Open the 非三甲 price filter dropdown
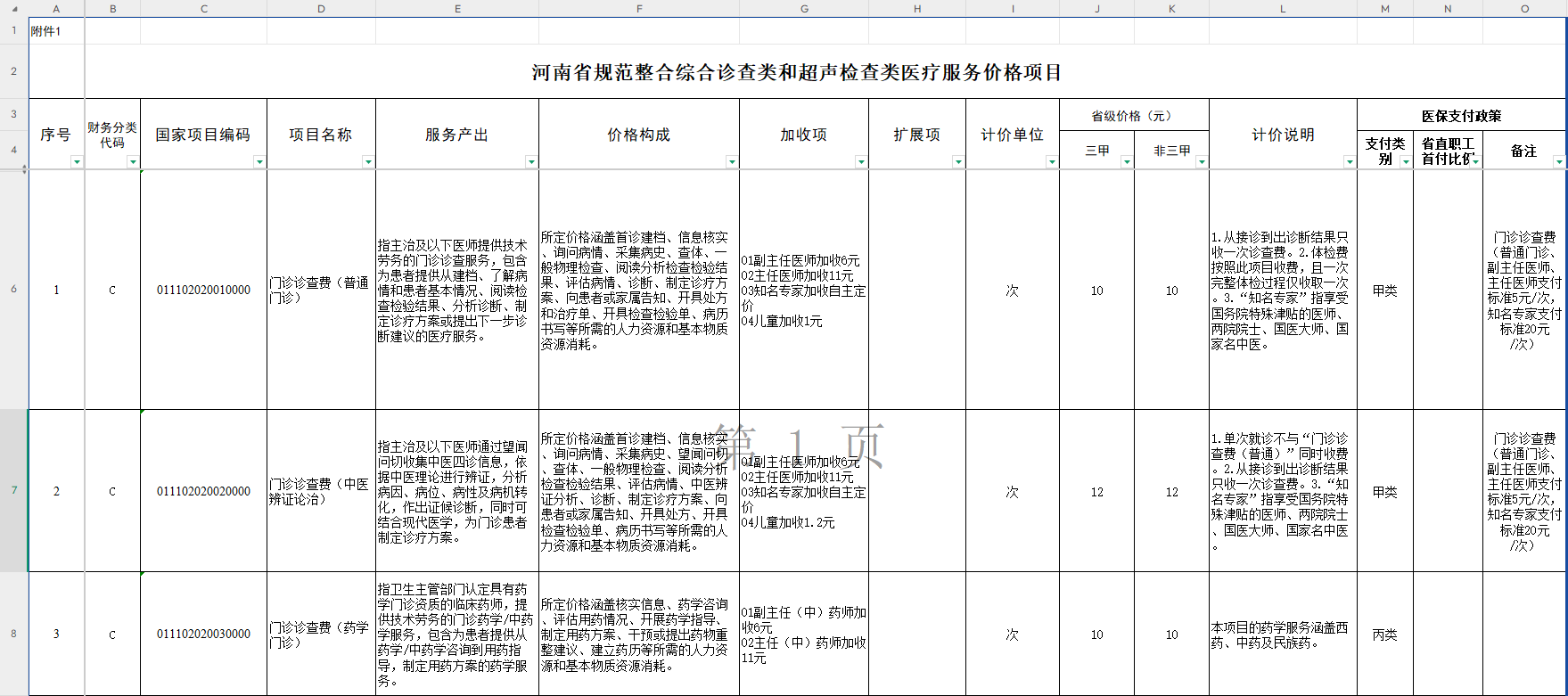This screenshot has height=696, width=1568. pyautogui.click(x=1202, y=161)
